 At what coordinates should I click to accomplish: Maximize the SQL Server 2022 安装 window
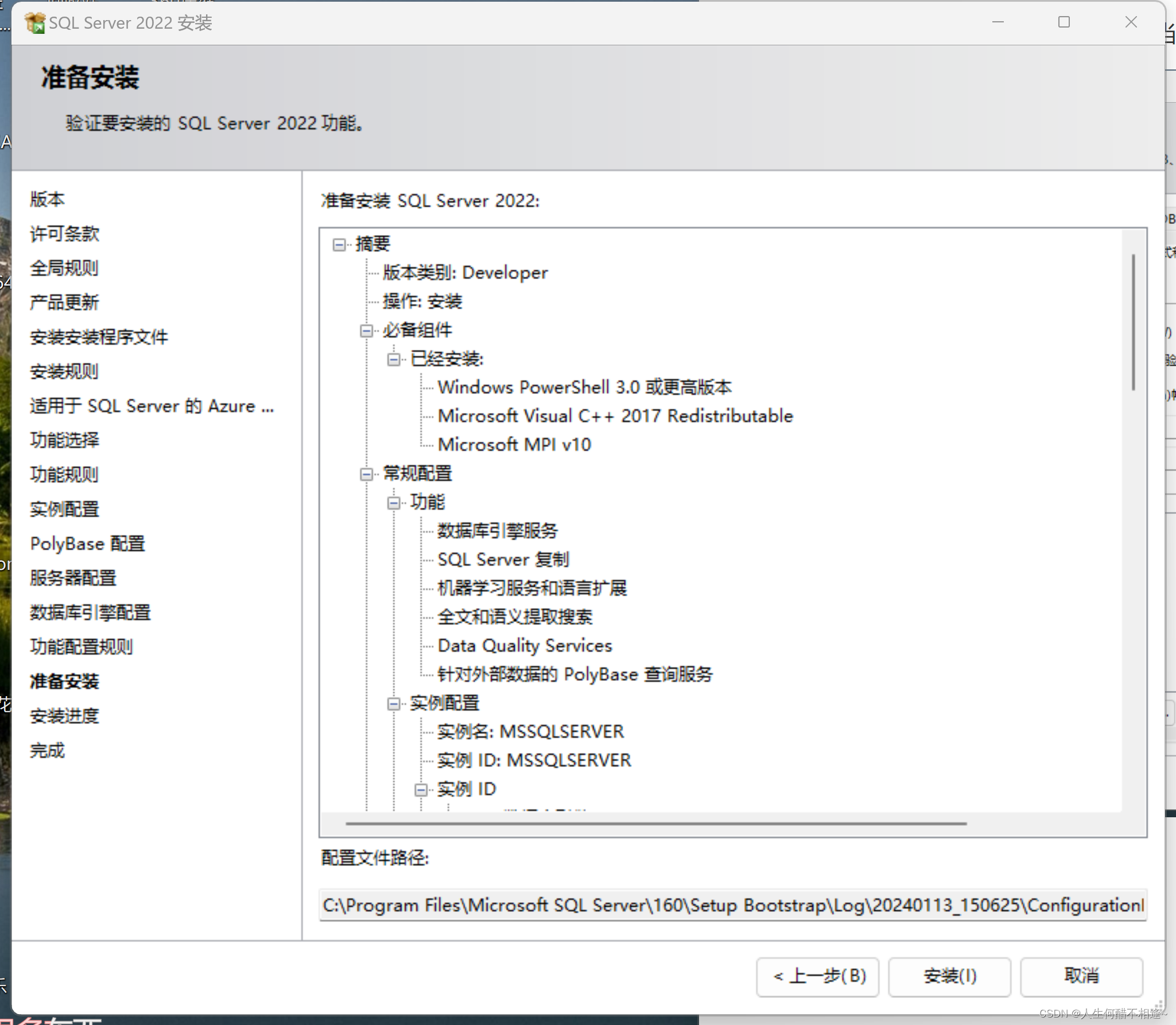pyautogui.click(x=1064, y=22)
